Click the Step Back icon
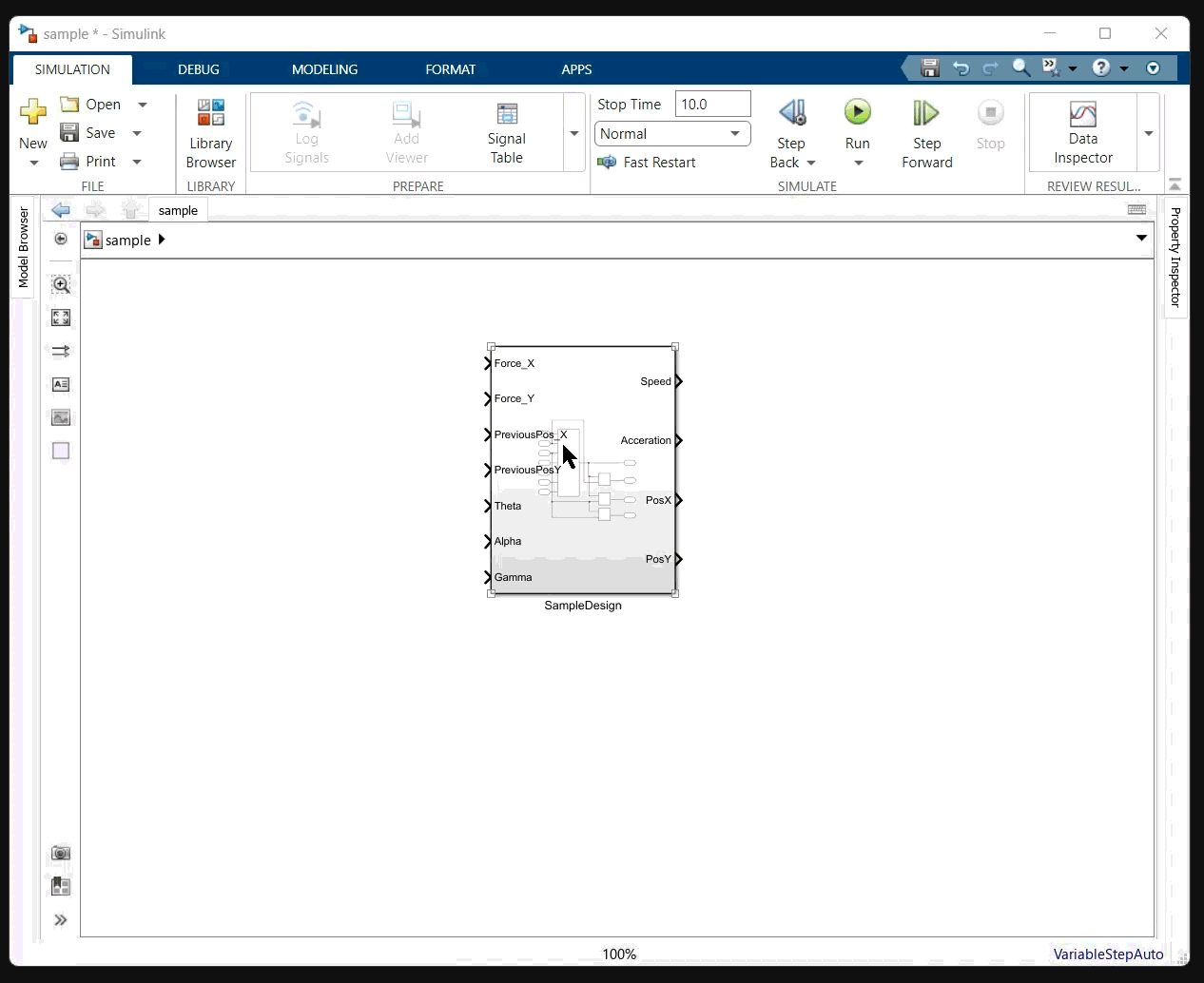Screen dimensions: 1204x983 click(792, 113)
